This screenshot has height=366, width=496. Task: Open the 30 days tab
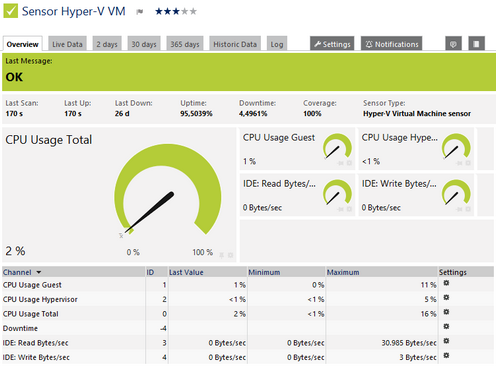point(144,44)
